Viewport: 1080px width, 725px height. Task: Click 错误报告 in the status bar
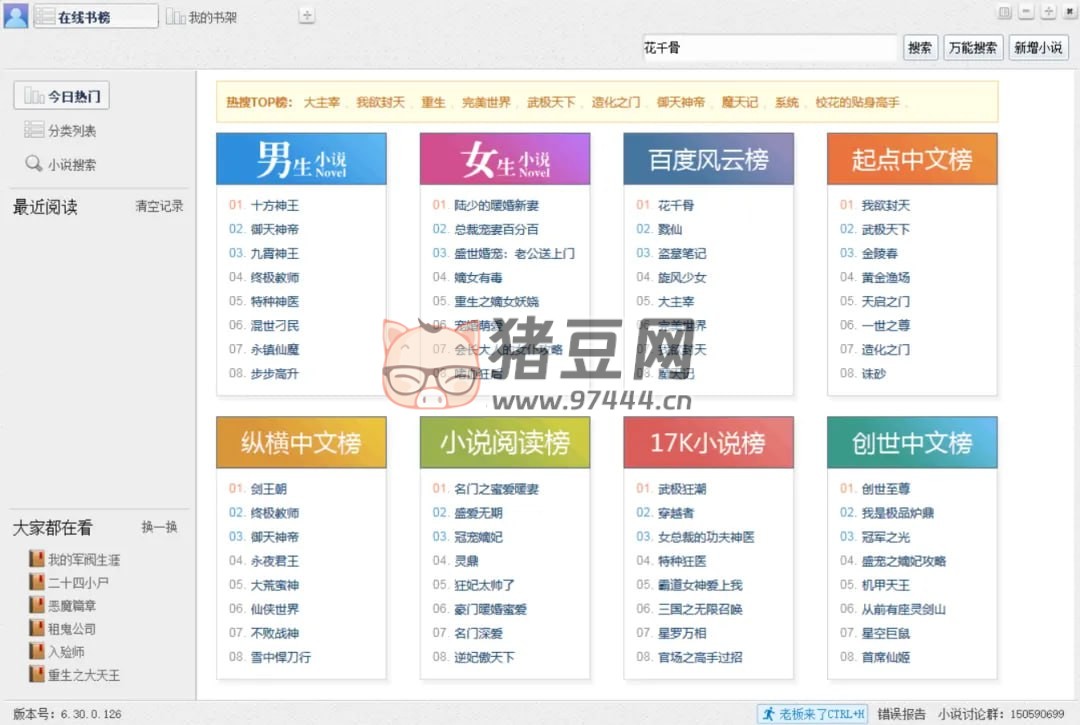coord(901,714)
